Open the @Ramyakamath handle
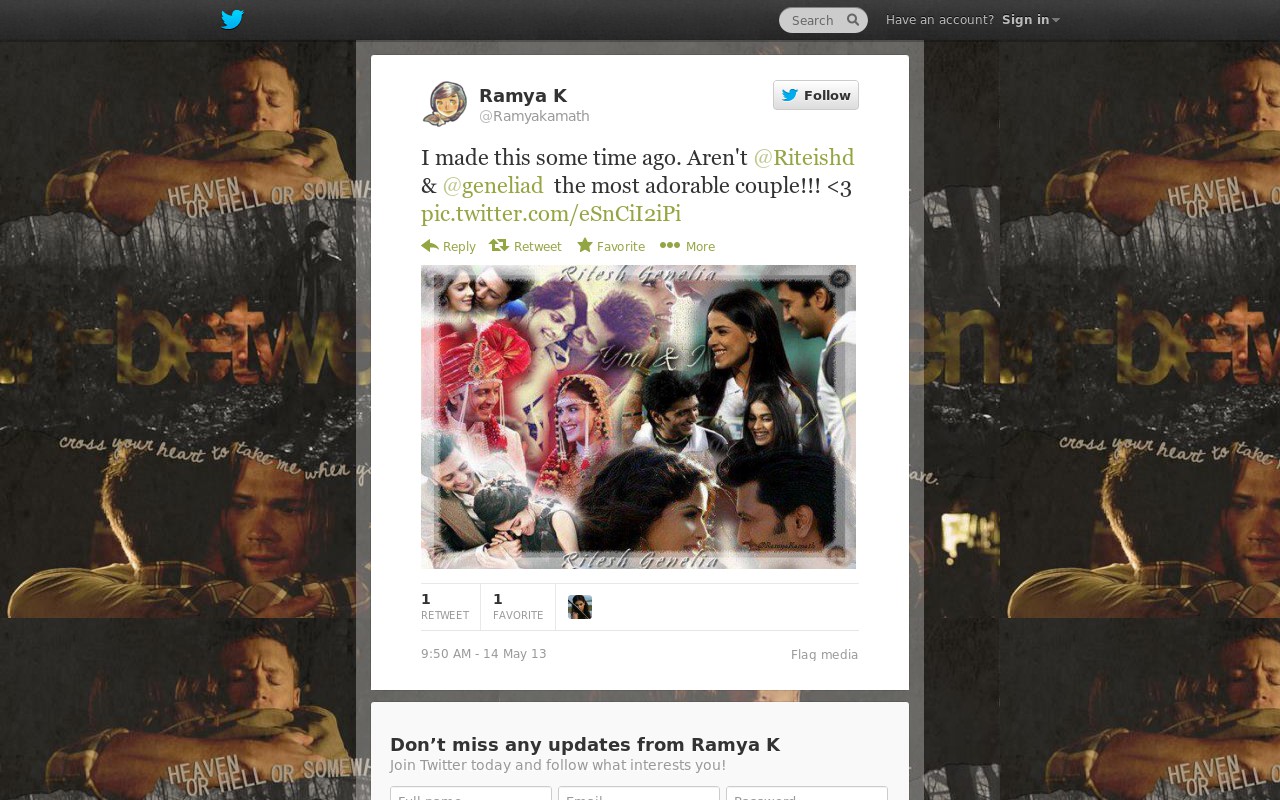 (x=534, y=116)
